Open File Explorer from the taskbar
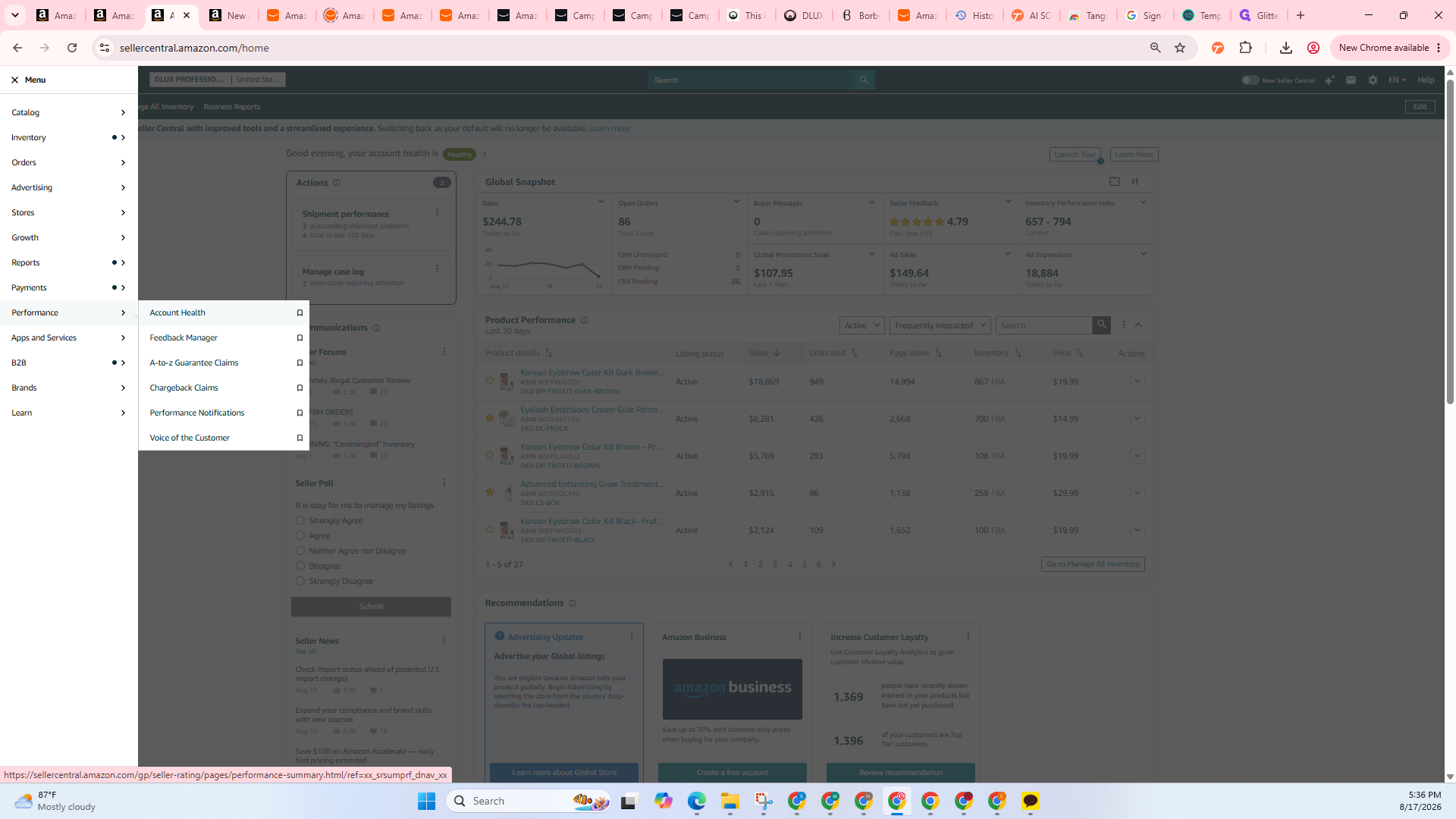Image resolution: width=1456 pixels, height=819 pixels. click(x=730, y=801)
